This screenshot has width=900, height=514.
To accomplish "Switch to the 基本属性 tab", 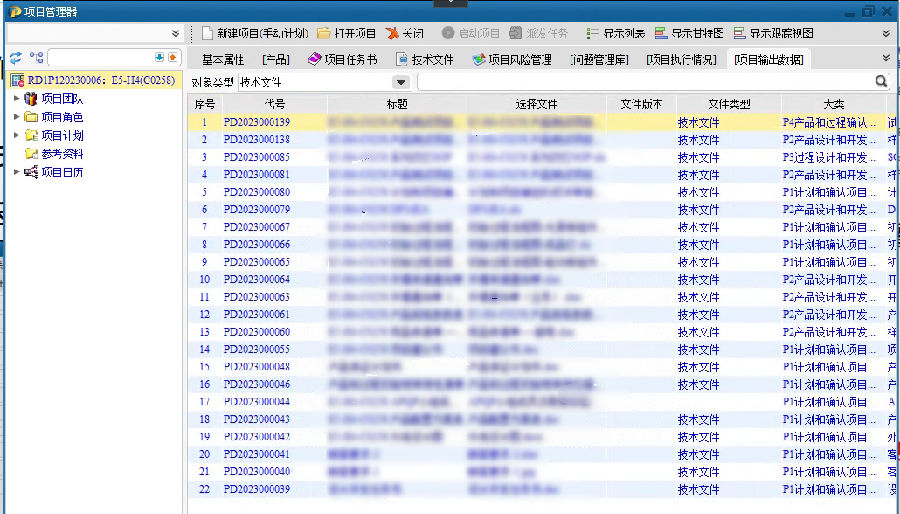I will pyautogui.click(x=223, y=59).
